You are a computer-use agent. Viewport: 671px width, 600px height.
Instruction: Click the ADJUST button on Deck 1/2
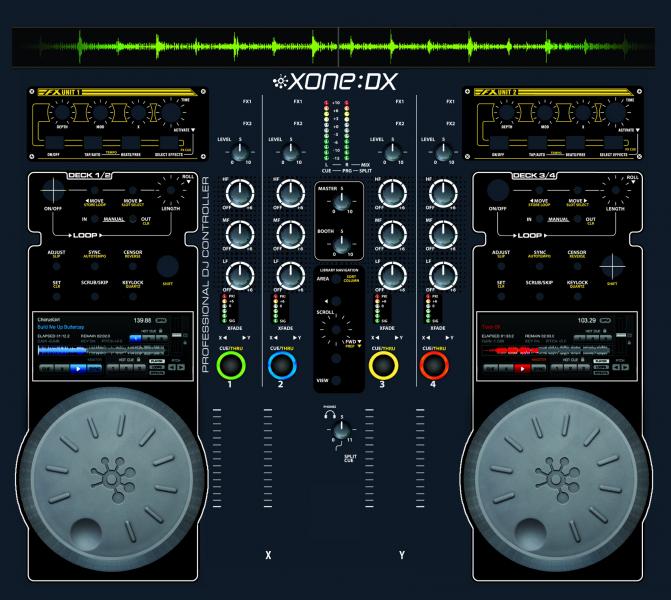tap(56, 266)
